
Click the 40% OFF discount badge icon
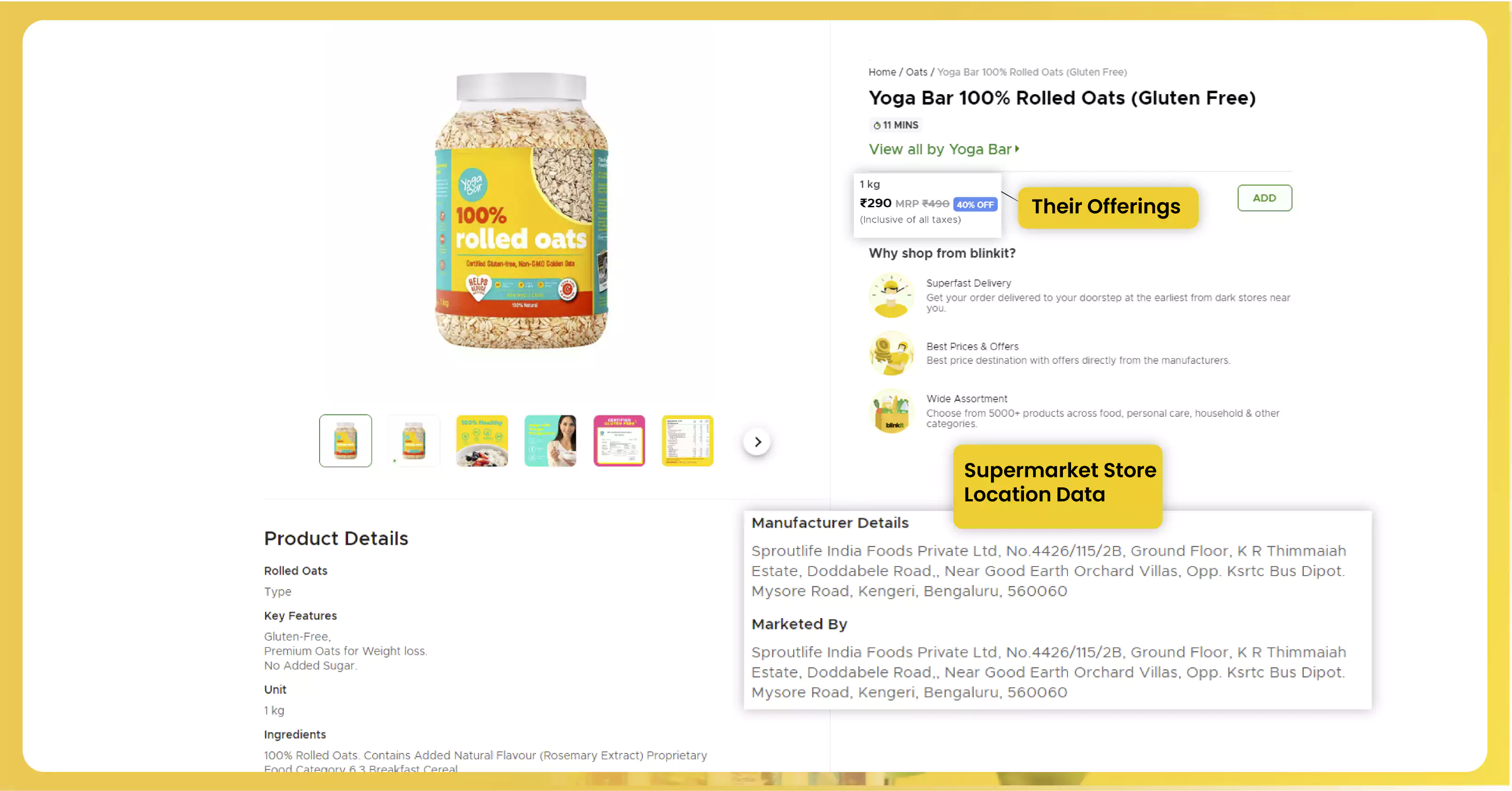click(975, 204)
